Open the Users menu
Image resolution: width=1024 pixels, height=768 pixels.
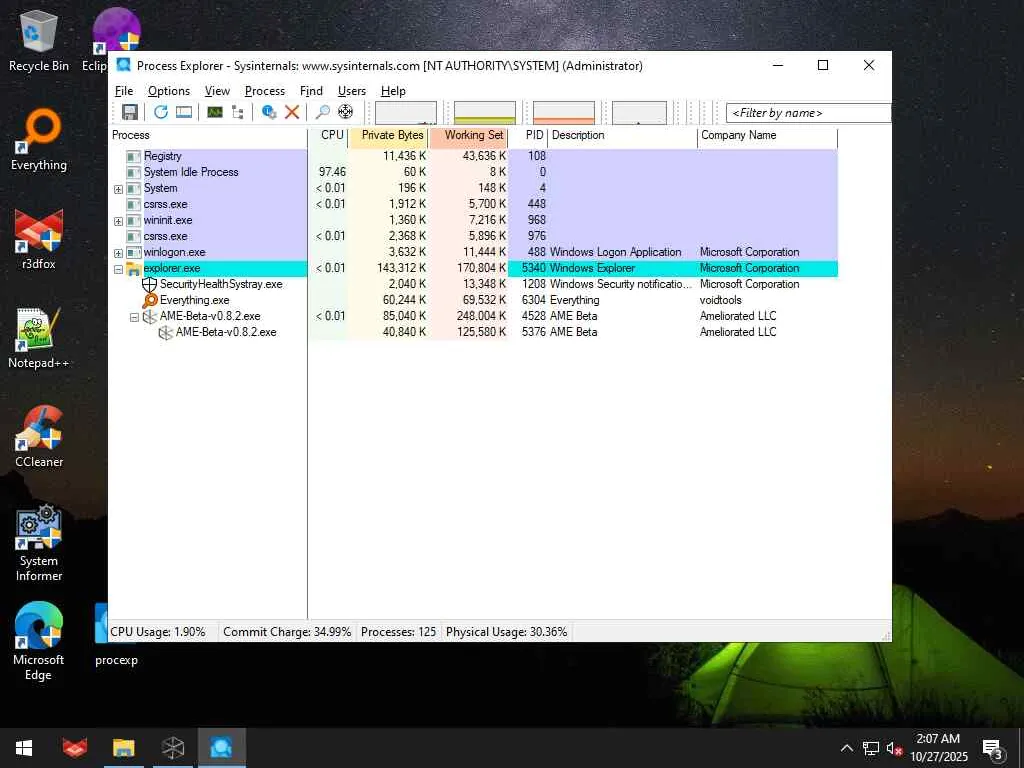[x=351, y=91]
